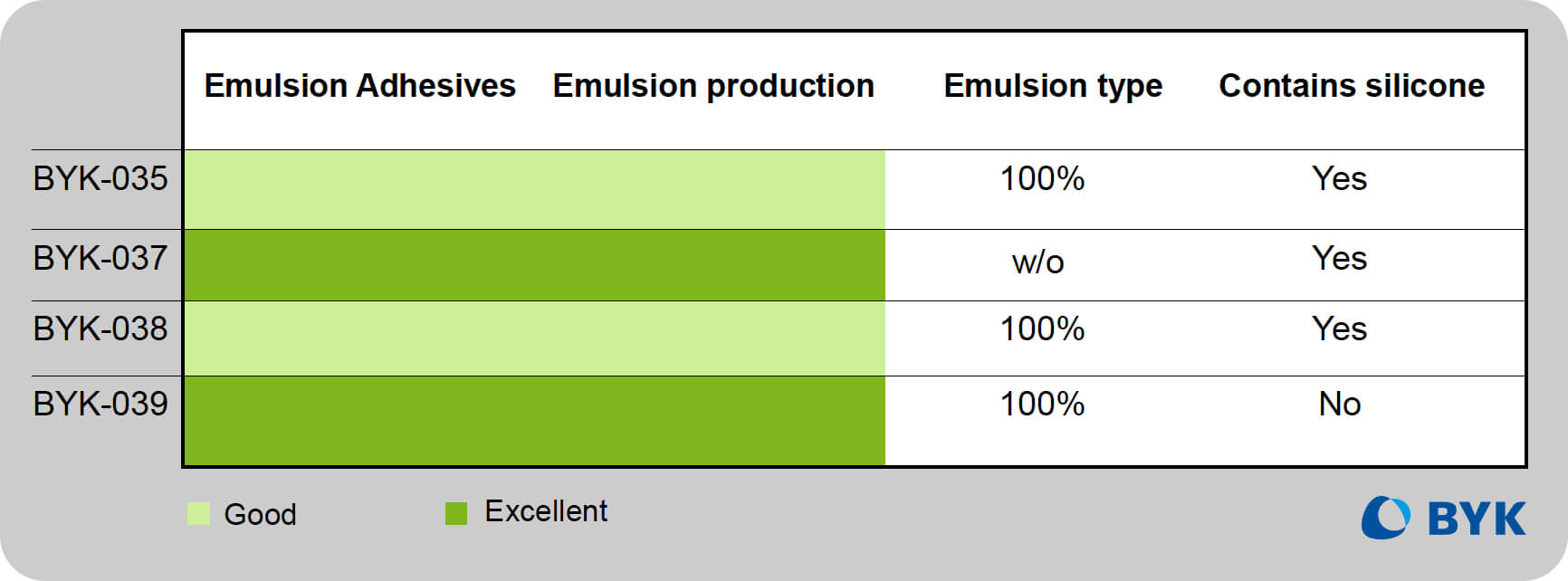Click the 100% emulsion type for BYK-039
The width and height of the screenshot is (1568, 581).
(1042, 405)
